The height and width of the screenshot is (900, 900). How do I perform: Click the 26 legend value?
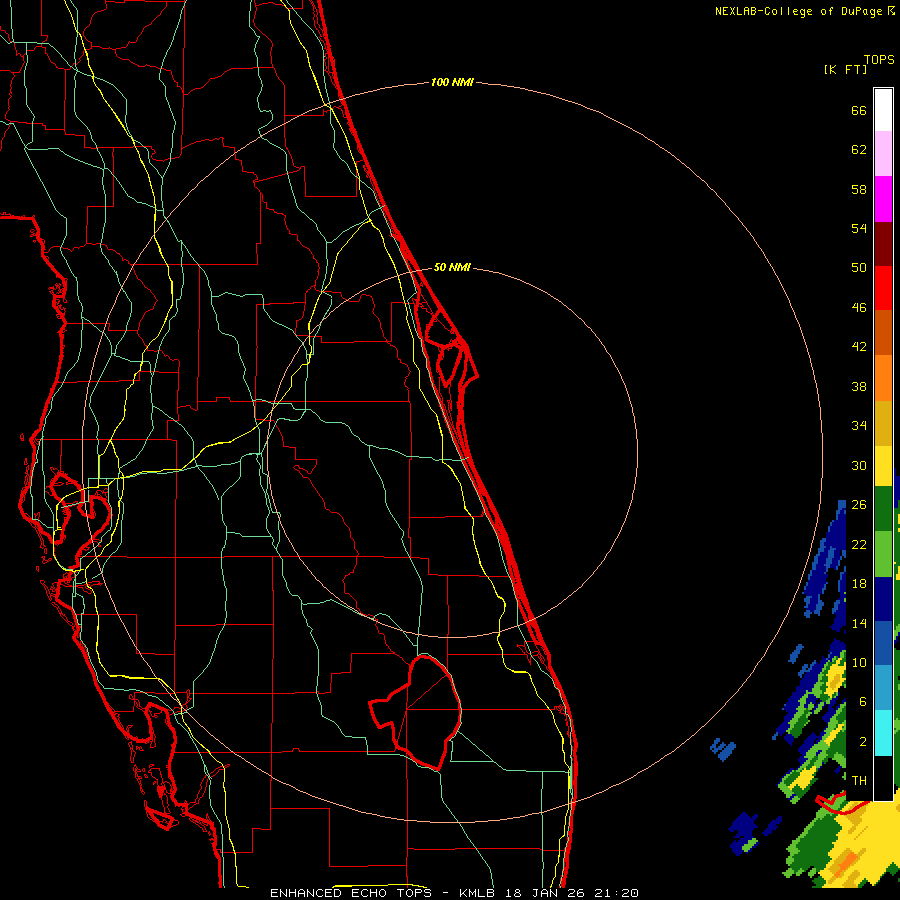click(859, 505)
